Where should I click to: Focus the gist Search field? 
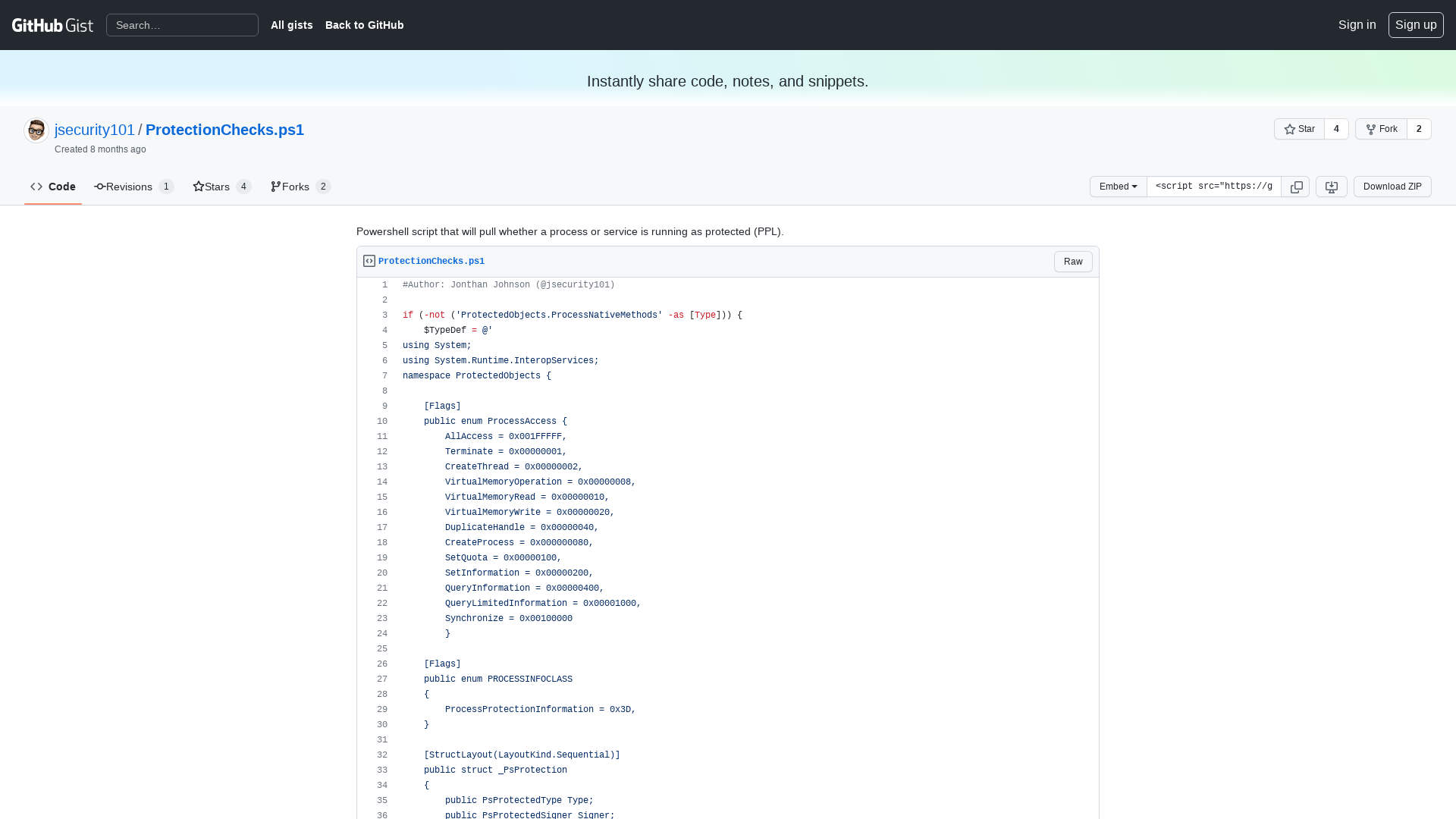[x=182, y=25]
